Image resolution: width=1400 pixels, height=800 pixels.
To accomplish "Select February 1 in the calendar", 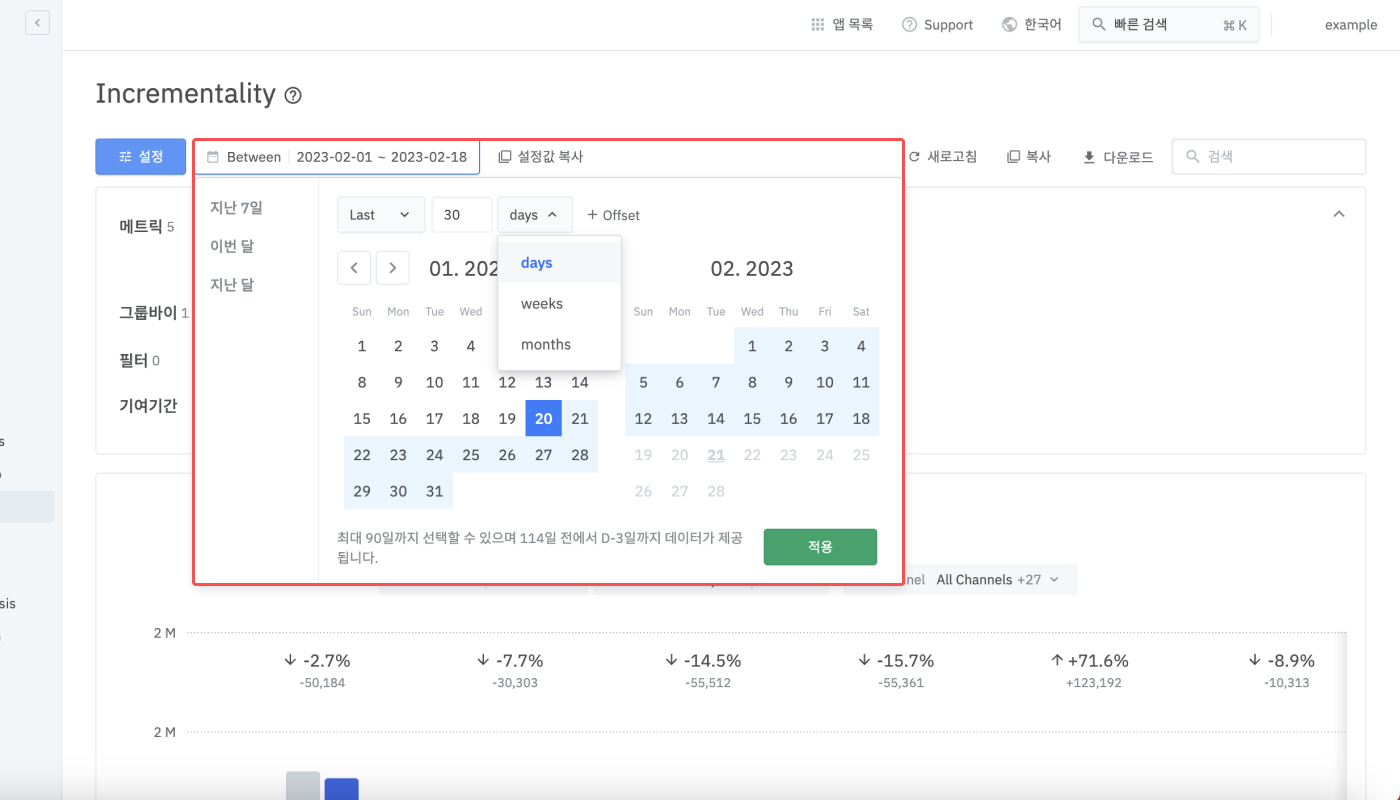I will pyautogui.click(x=752, y=347).
